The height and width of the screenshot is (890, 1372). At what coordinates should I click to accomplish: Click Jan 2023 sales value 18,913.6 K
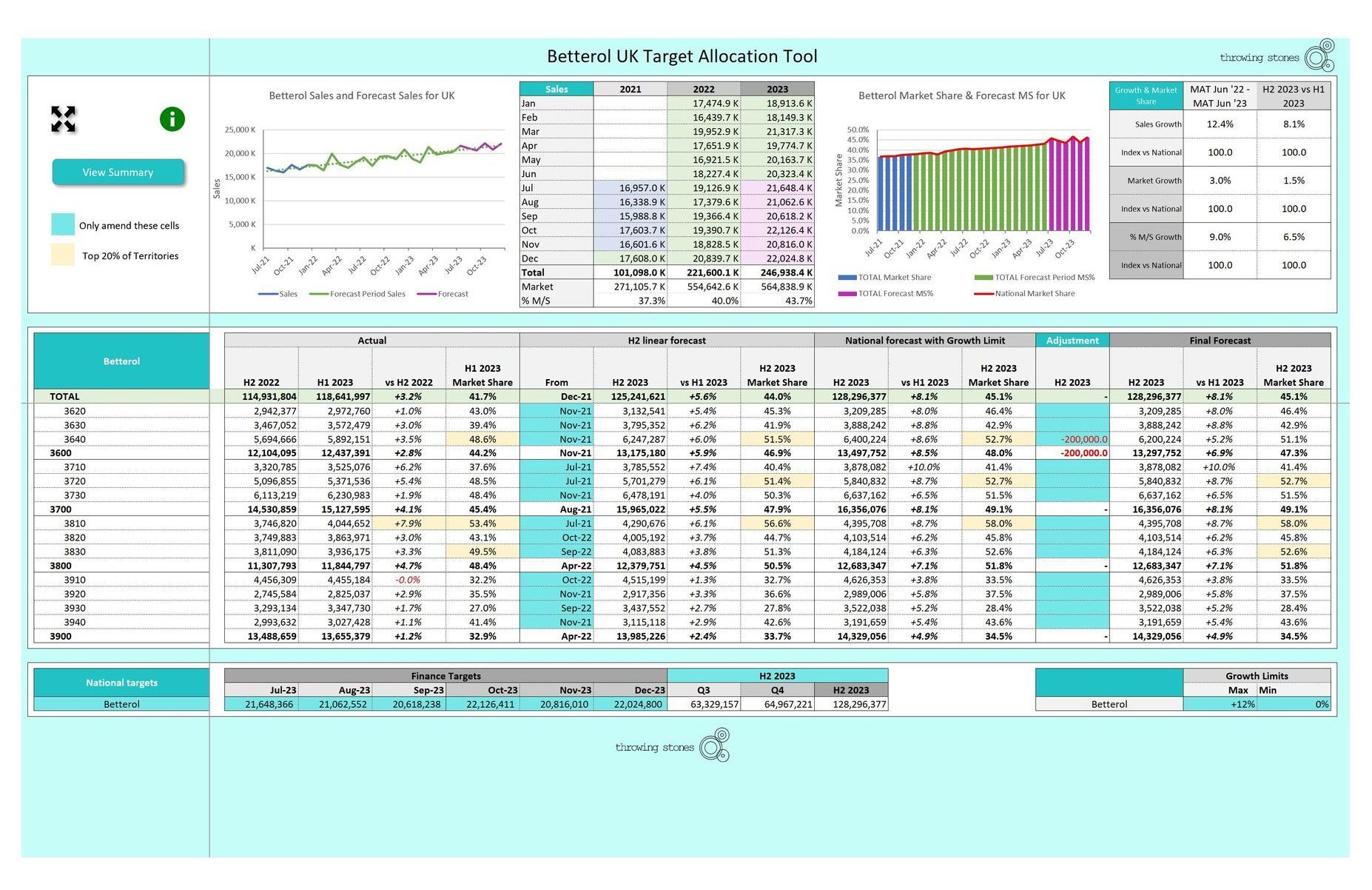[x=777, y=103]
